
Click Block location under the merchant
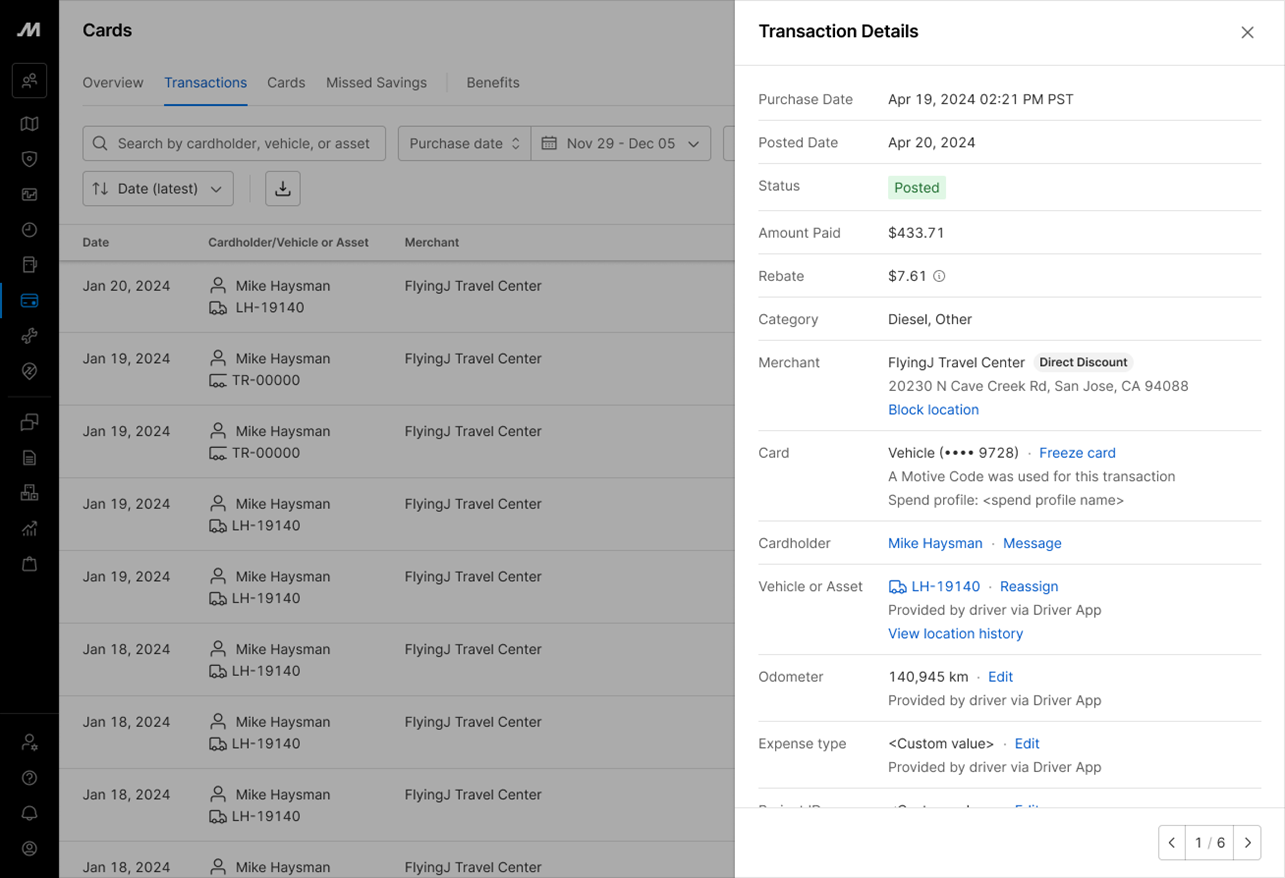932,409
